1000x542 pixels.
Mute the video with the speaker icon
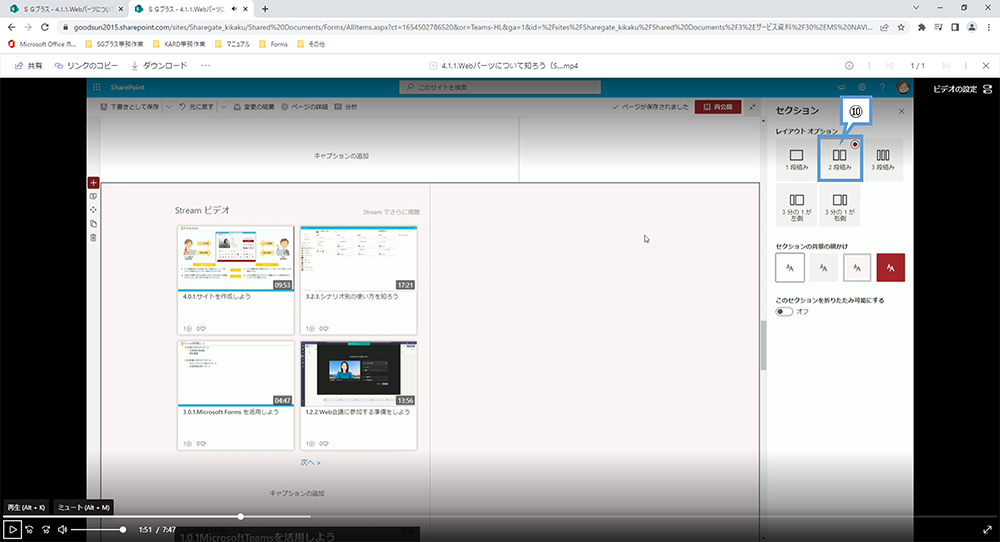(x=62, y=529)
